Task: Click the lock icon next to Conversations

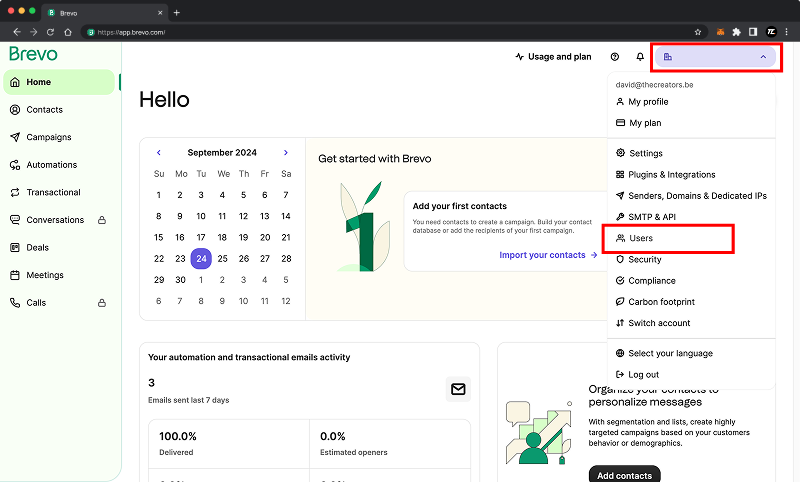Action: pos(102,220)
